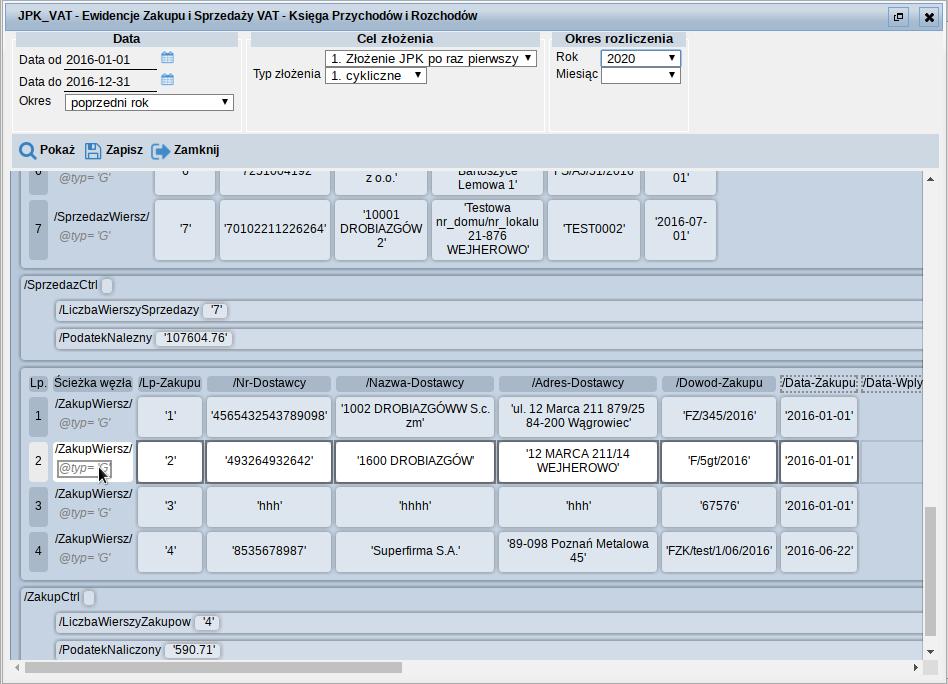Click the /Data-Wply column header

(892, 383)
